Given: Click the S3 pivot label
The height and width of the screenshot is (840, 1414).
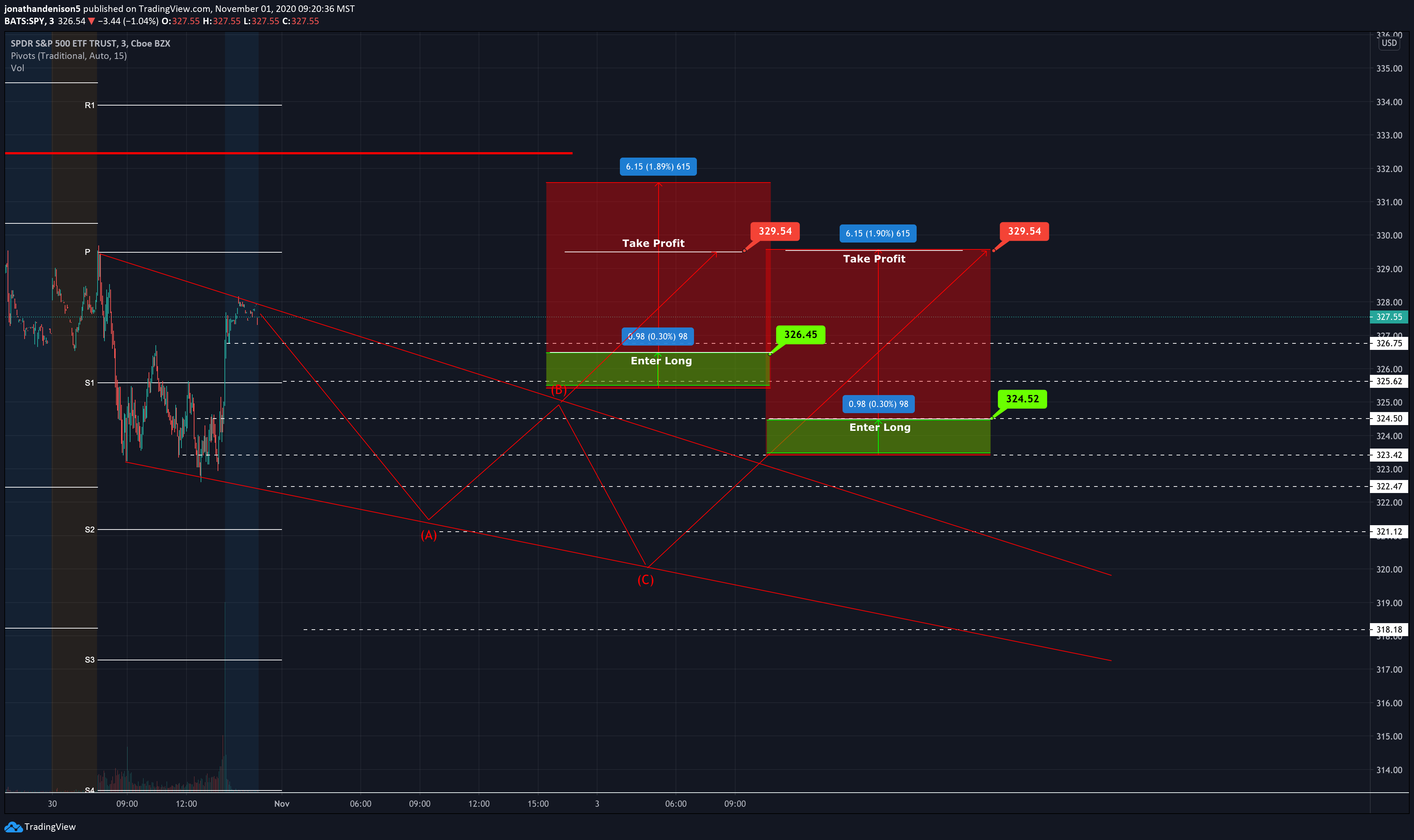Looking at the screenshot, I should point(89,659).
